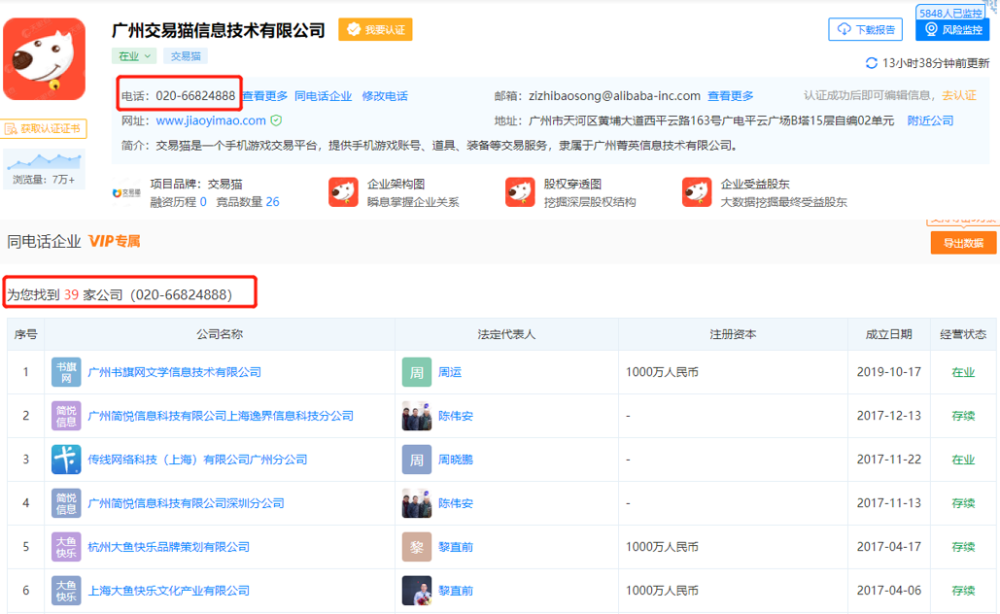1000x614 pixels.
Task: Open 广州简悦信息科技有限公司深圳分公司
Action: (186, 503)
